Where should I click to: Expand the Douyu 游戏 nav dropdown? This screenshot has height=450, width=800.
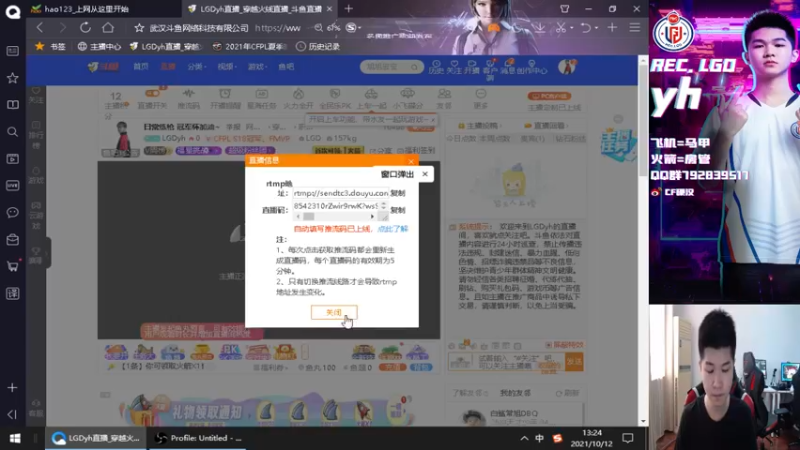point(257,67)
